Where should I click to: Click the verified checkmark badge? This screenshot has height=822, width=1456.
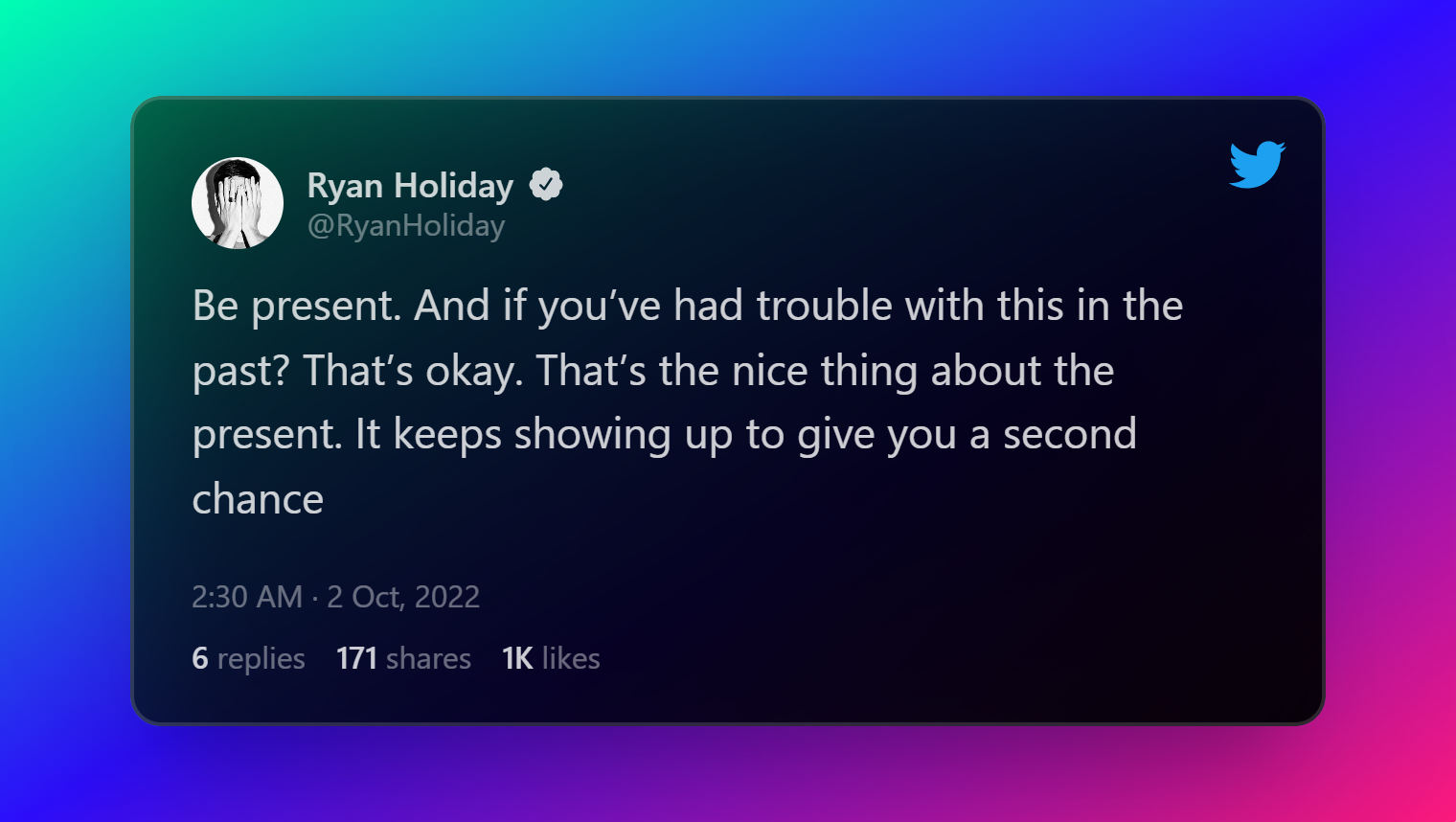point(546,184)
